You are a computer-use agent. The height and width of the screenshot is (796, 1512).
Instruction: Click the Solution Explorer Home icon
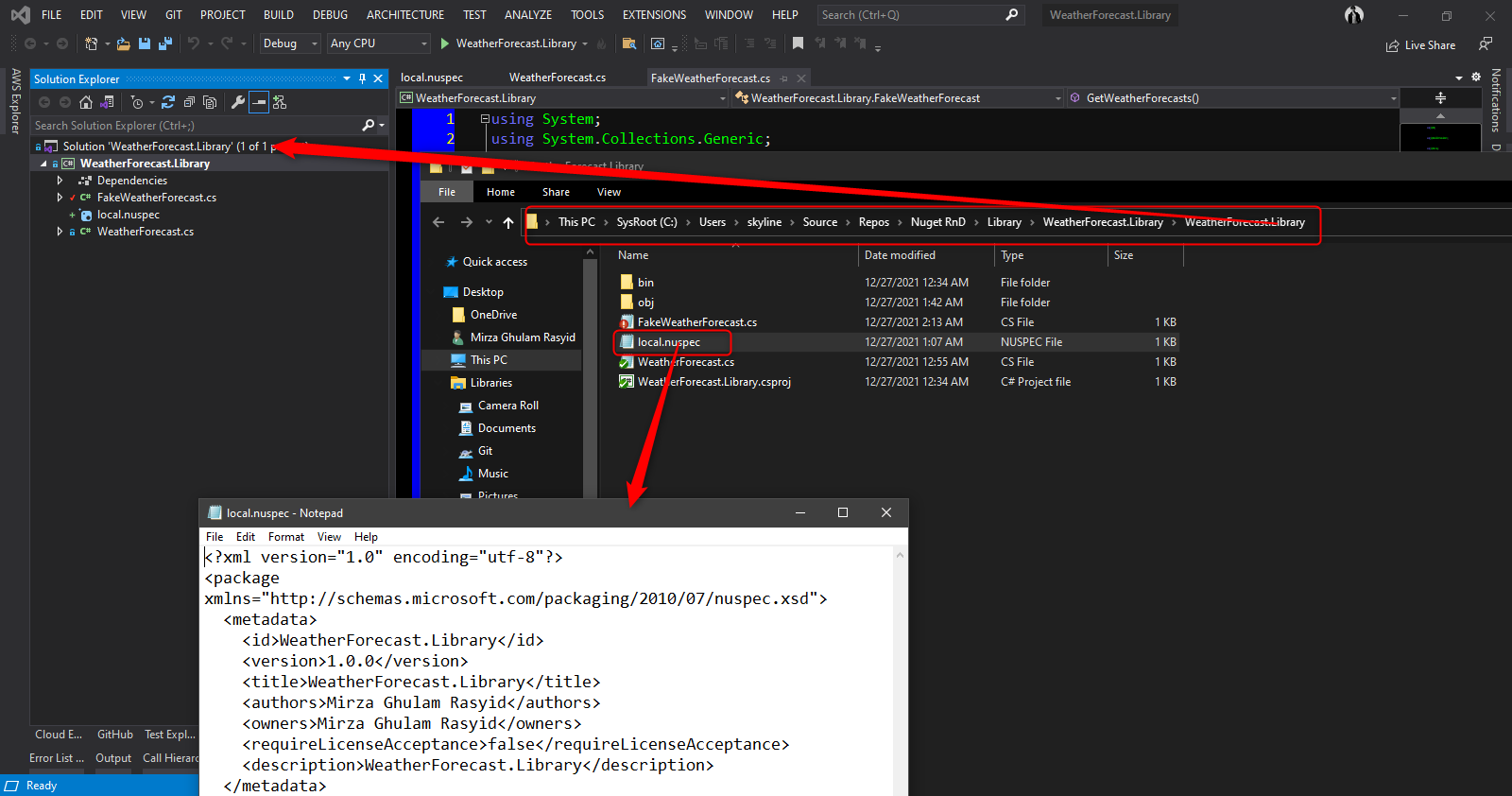[86, 102]
